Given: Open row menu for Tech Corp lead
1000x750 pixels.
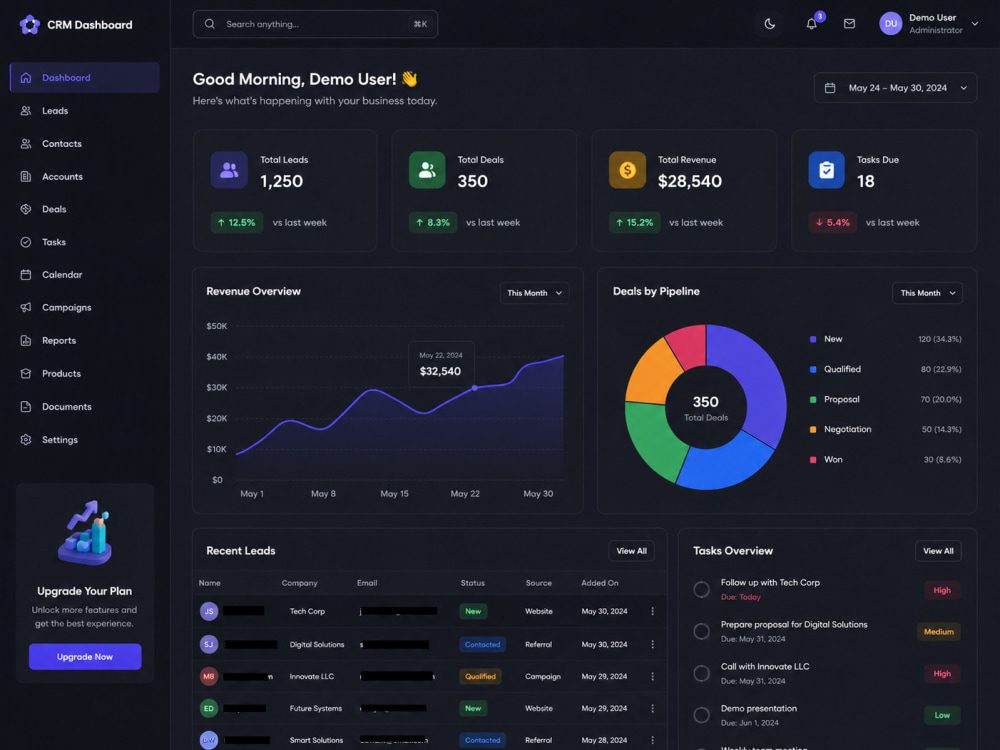Looking at the screenshot, I should pos(652,611).
